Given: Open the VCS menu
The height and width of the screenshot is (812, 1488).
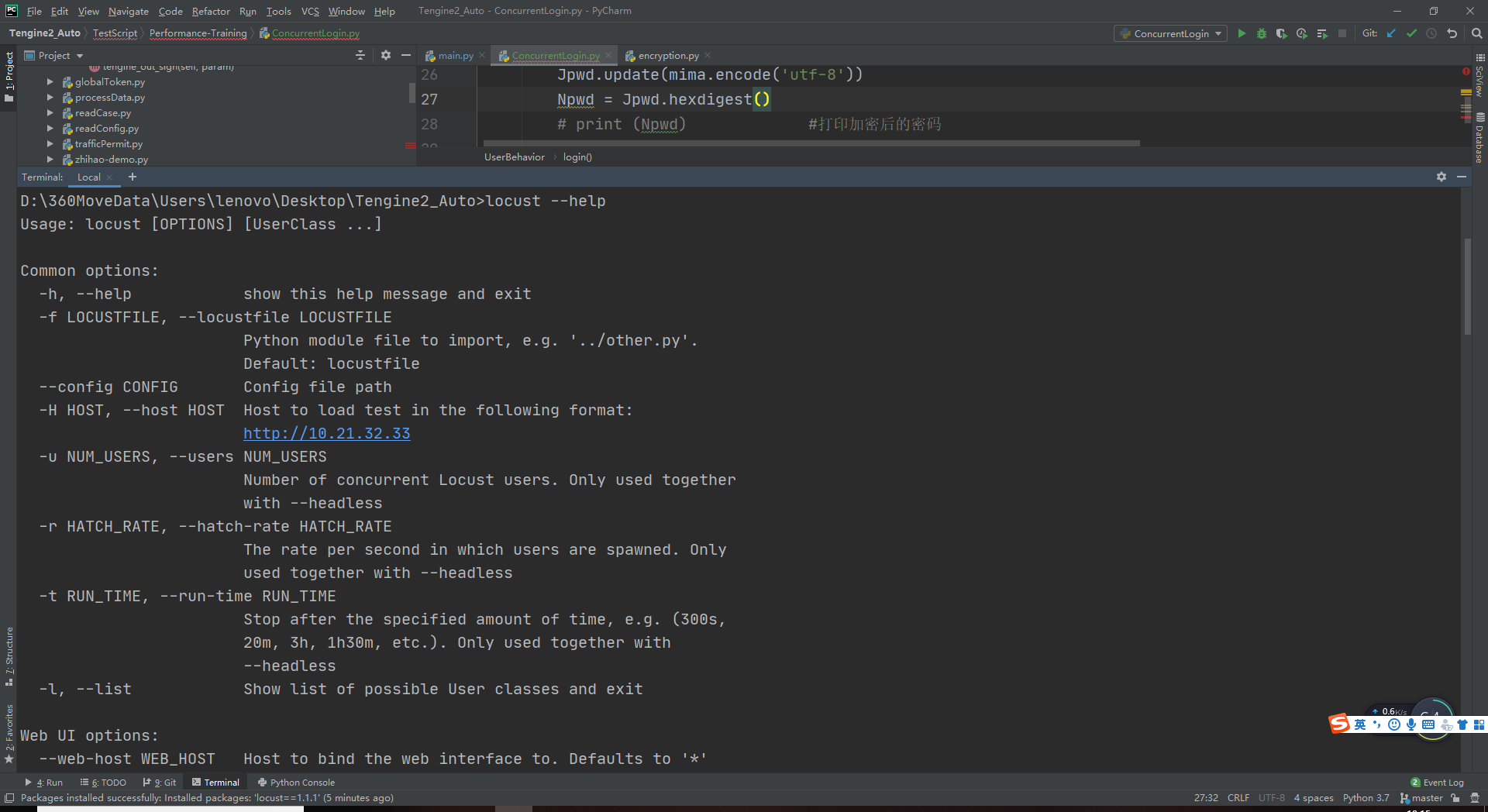Looking at the screenshot, I should (x=310, y=11).
